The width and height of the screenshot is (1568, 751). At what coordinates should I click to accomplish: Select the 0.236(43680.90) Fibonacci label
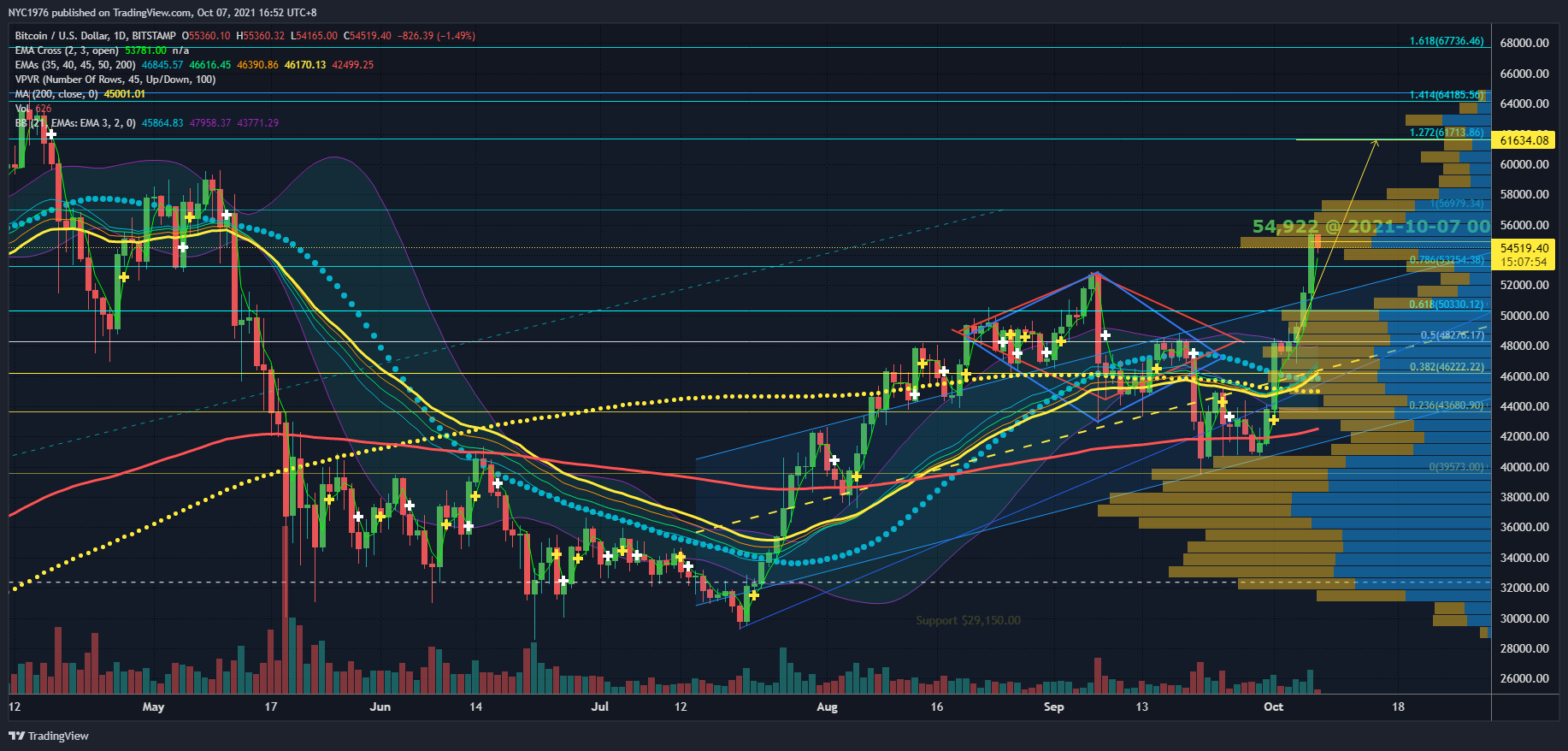coord(1447,405)
